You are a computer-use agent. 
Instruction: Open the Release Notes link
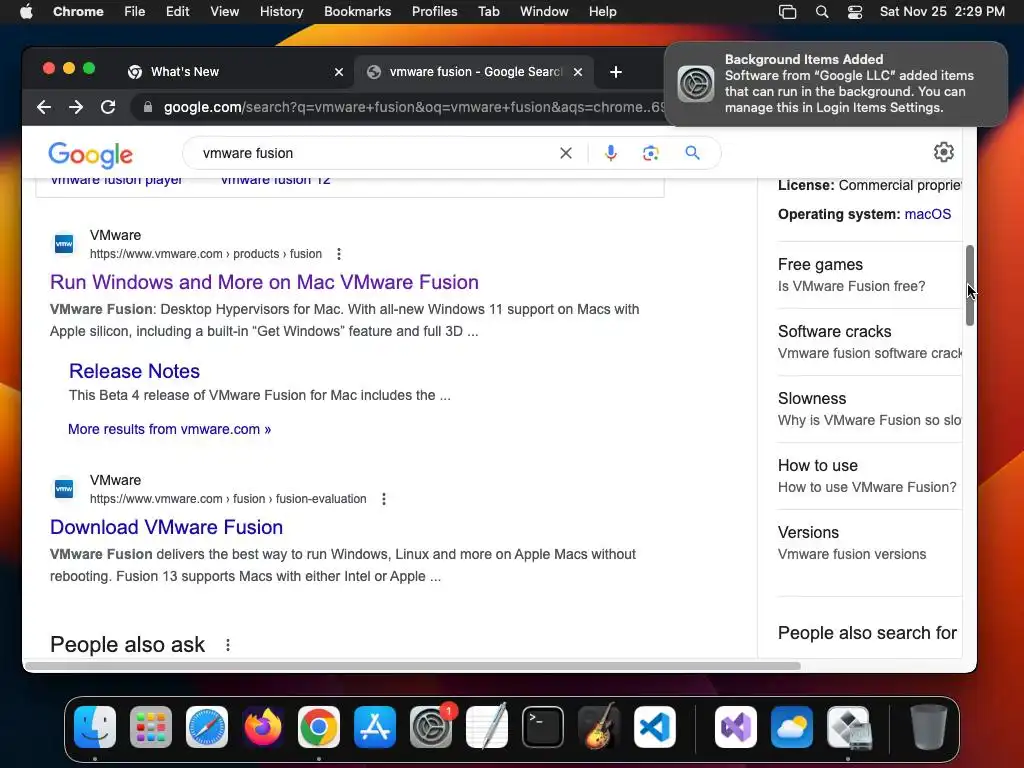pos(135,371)
